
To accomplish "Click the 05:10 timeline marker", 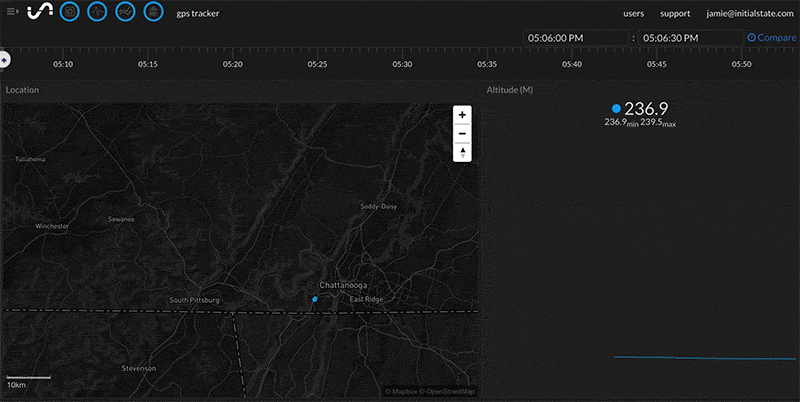I will coord(63,64).
